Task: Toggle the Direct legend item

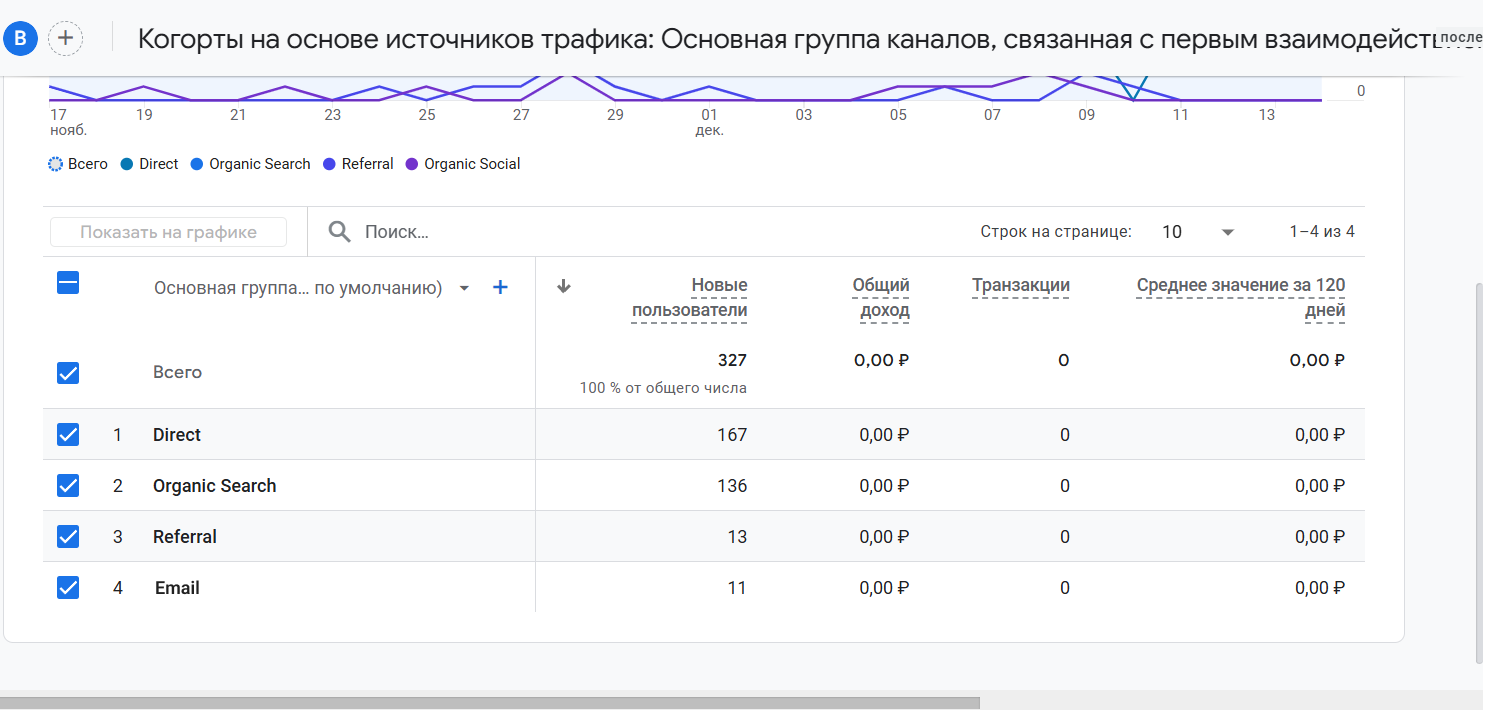Action: click(x=149, y=164)
